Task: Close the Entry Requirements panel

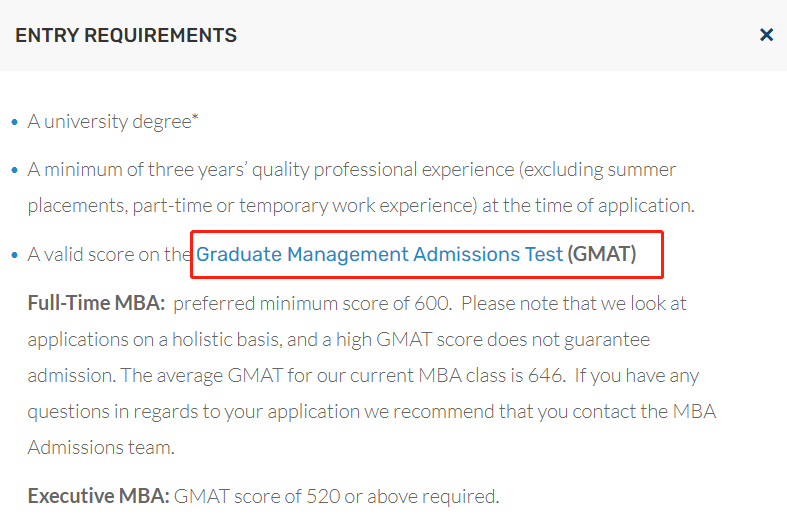Action: 766,35
